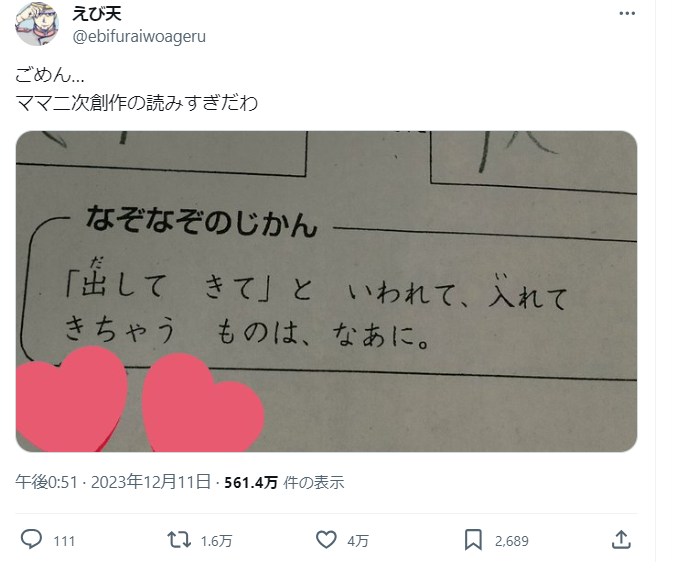This screenshot has width=673, height=562.
Task: Show the 4万 likes count
Action: coord(358,541)
